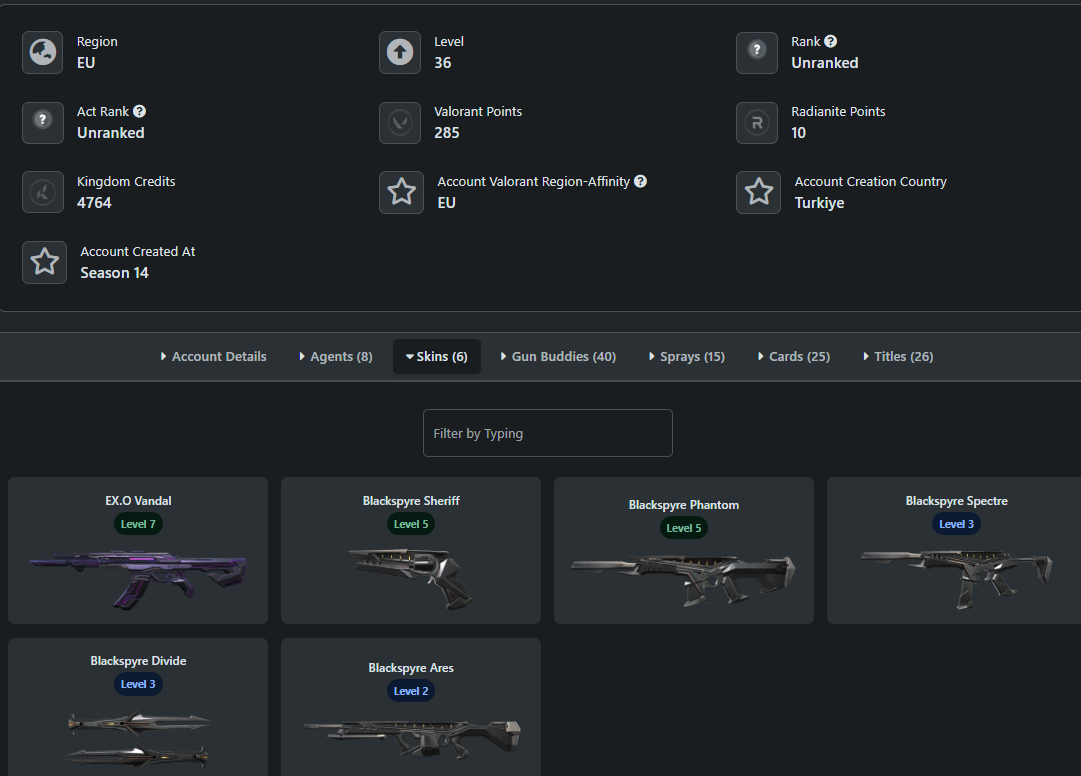Click the Level 7 badge on EX.O Vandal
Screen dimensions: 1081x776
click(138, 524)
